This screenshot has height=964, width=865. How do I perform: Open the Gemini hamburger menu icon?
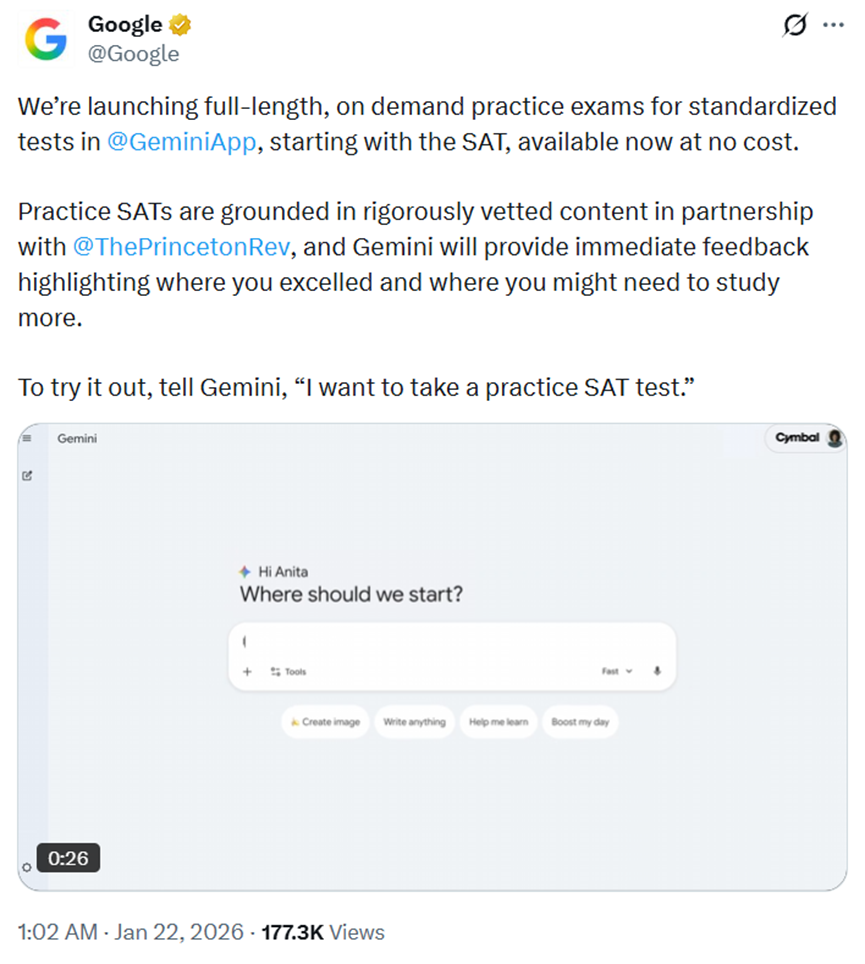[28, 438]
